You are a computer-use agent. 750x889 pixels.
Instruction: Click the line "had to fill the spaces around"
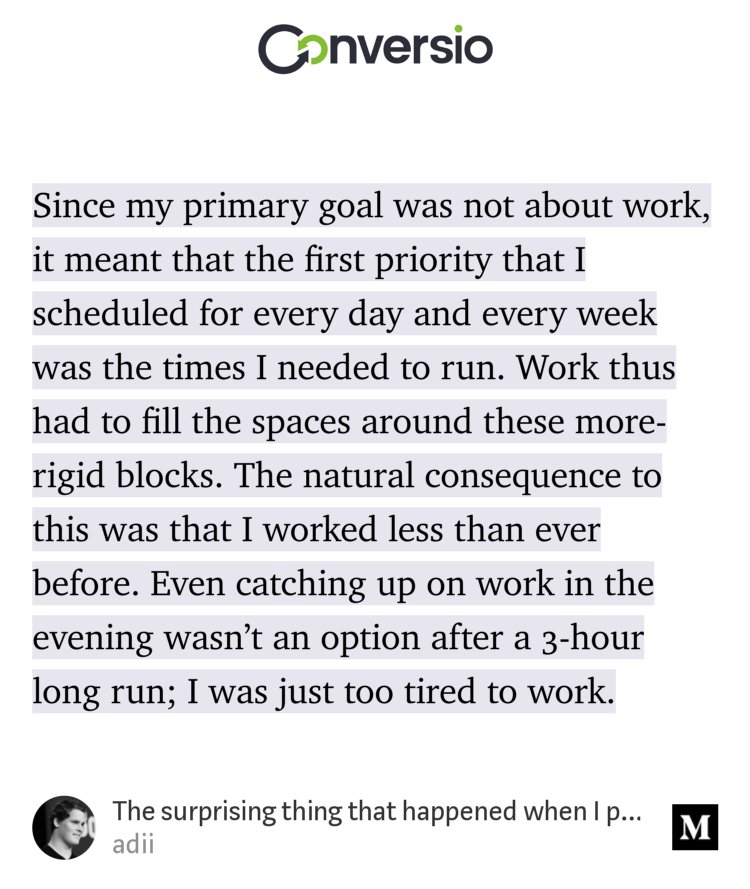tap(349, 421)
